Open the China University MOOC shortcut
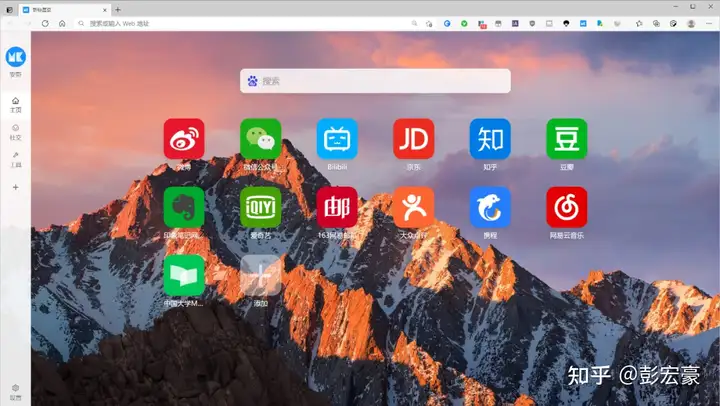The height and width of the screenshot is (406, 720). coord(184,276)
